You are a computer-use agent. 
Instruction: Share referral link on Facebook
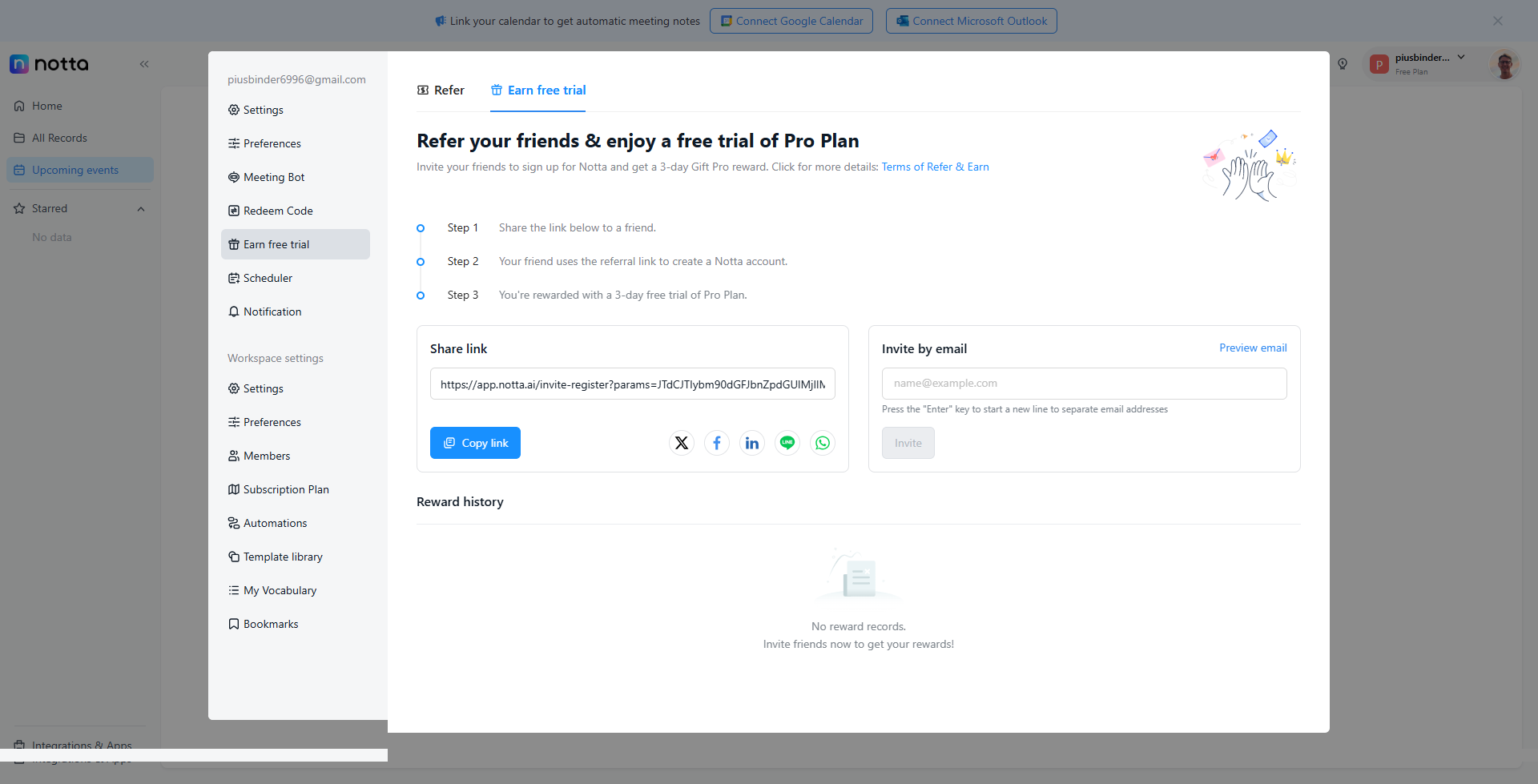point(717,443)
